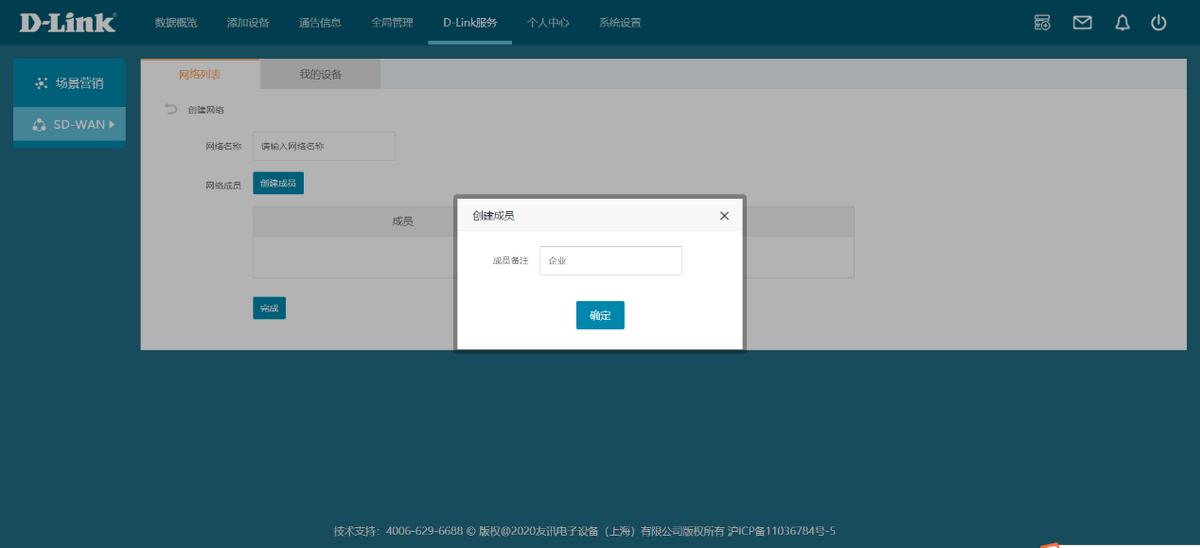The image size is (1200, 548).
Task: Switch to the 网络列表 tab
Action: point(200,74)
